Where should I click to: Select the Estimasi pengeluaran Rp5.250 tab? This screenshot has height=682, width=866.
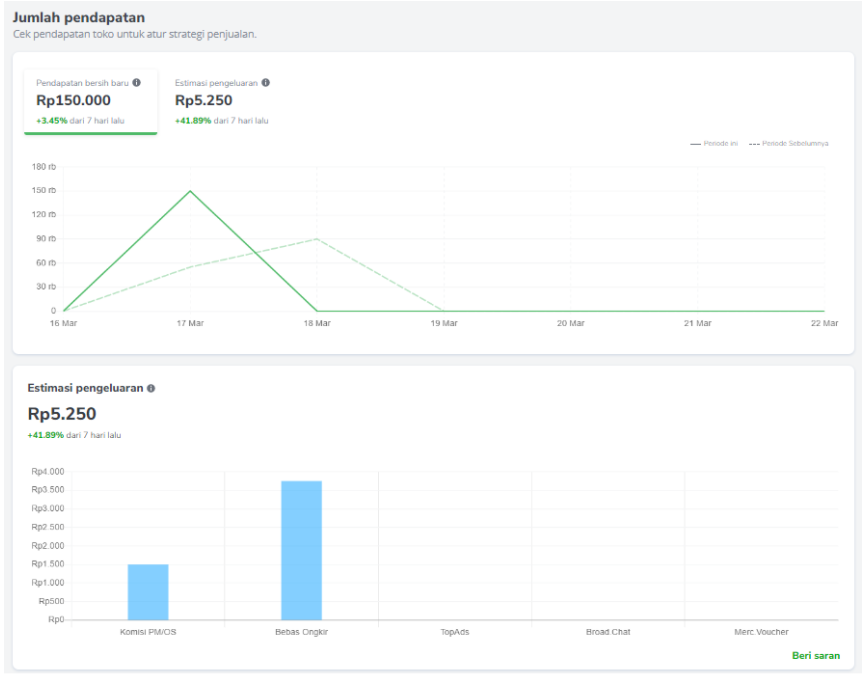pos(222,102)
